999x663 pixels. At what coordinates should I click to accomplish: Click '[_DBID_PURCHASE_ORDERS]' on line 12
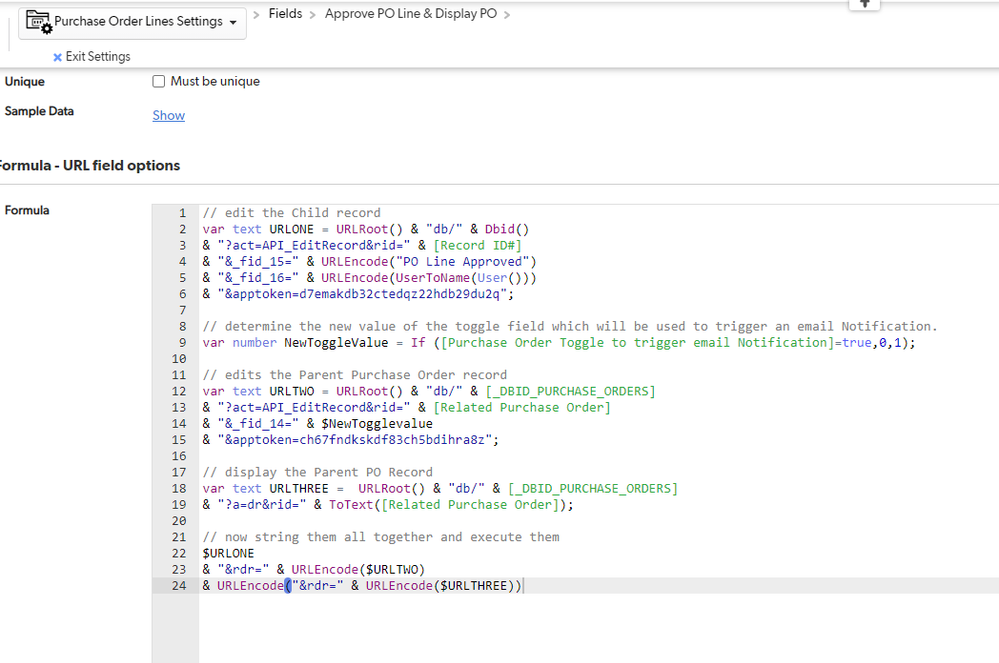[x=570, y=392]
